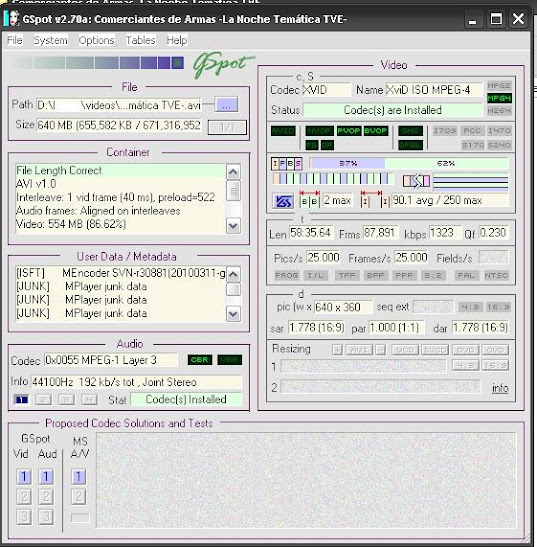Click the Container list scrollbar thumb
Image resolution: width=537 pixels, height=547 pixels.
coord(233,190)
